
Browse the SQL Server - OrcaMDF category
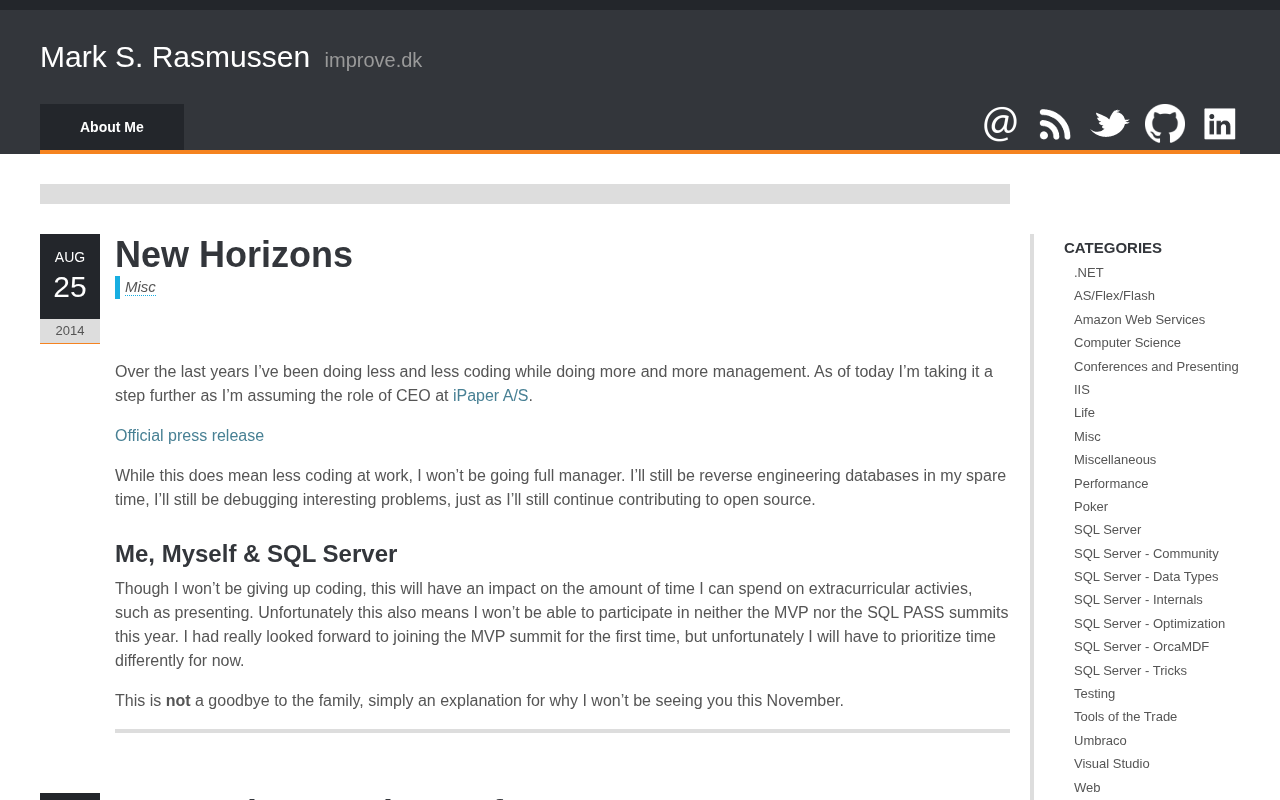1141,647
